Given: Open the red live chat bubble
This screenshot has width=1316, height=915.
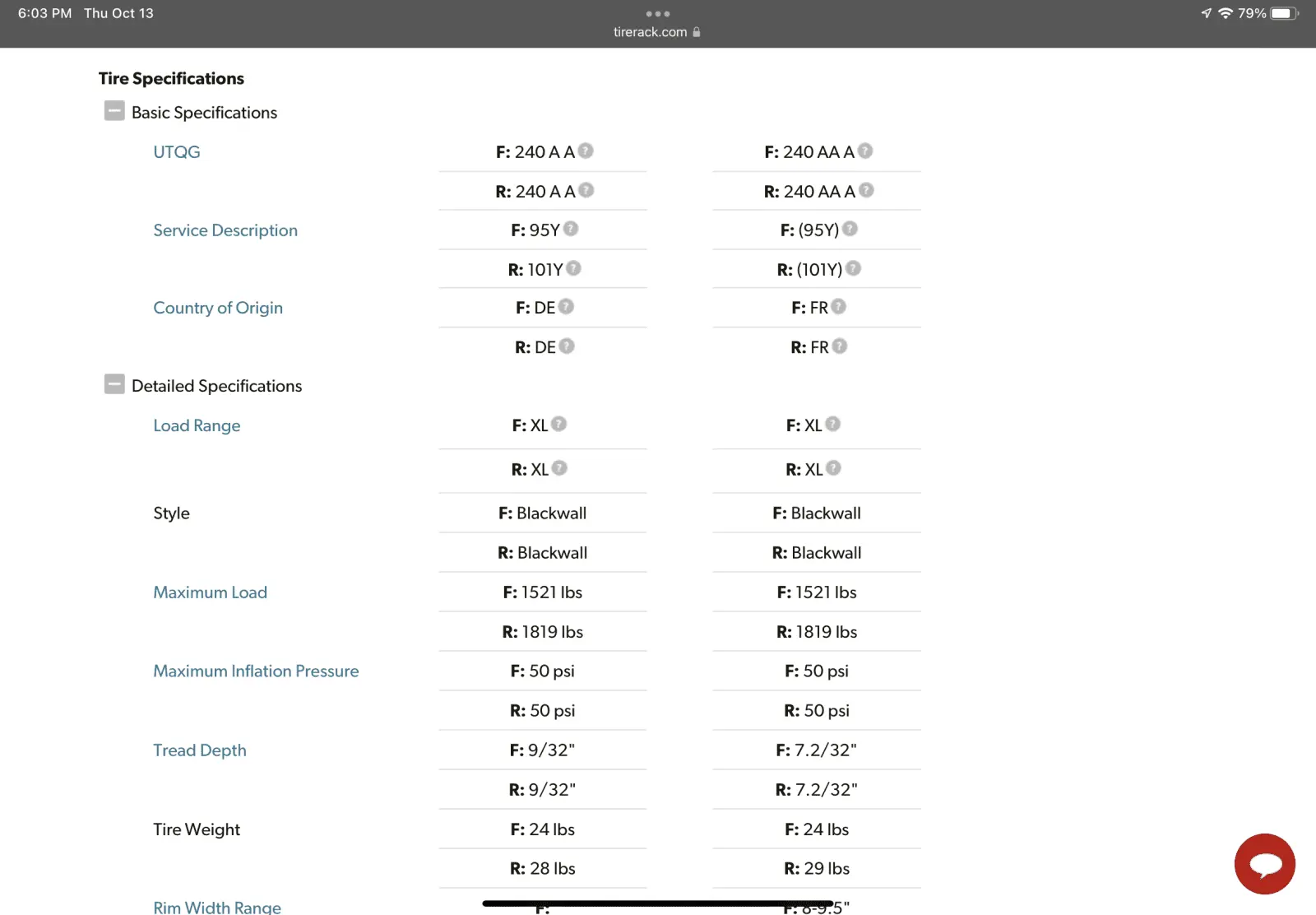Looking at the screenshot, I should [1264, 864].
